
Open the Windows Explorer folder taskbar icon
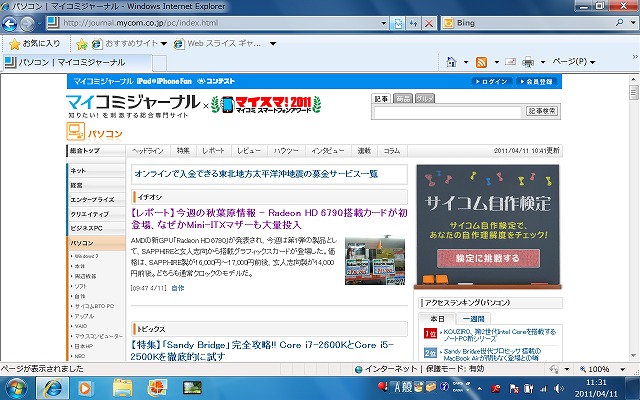tap(122, 388)
